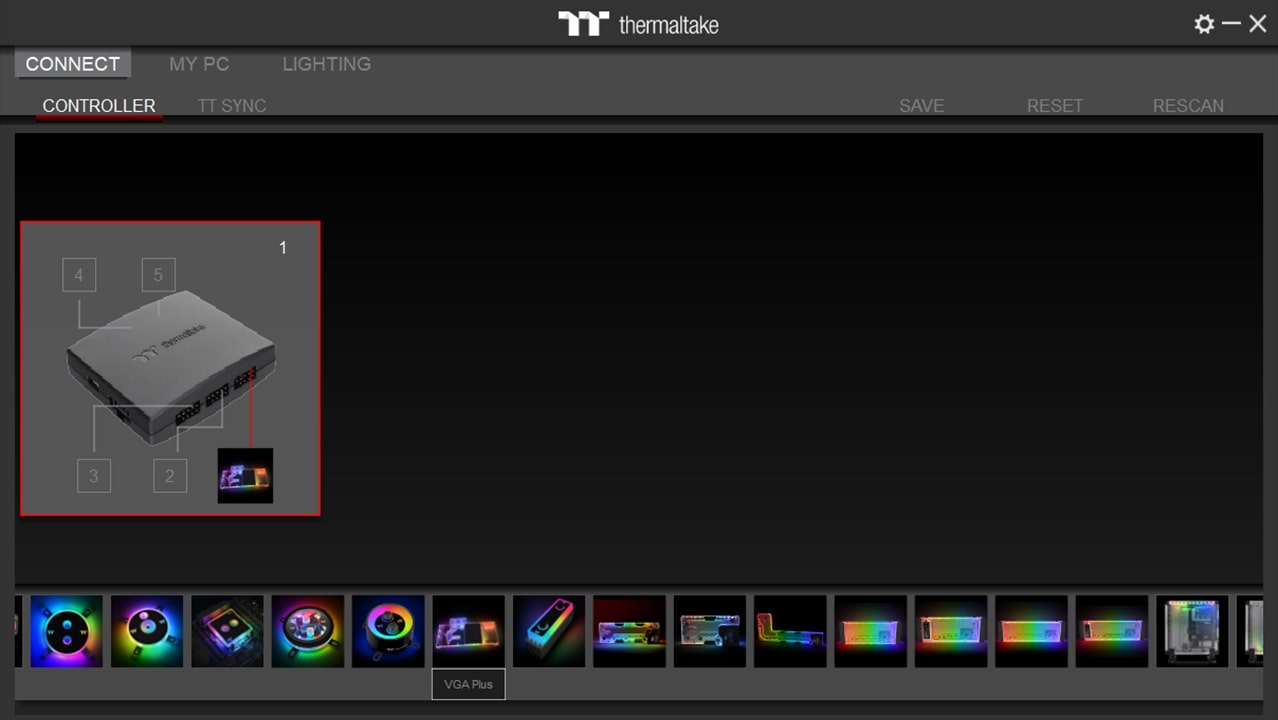
Task: Select the CONTROLLER sub-tab
Action: tap(99, 106)
